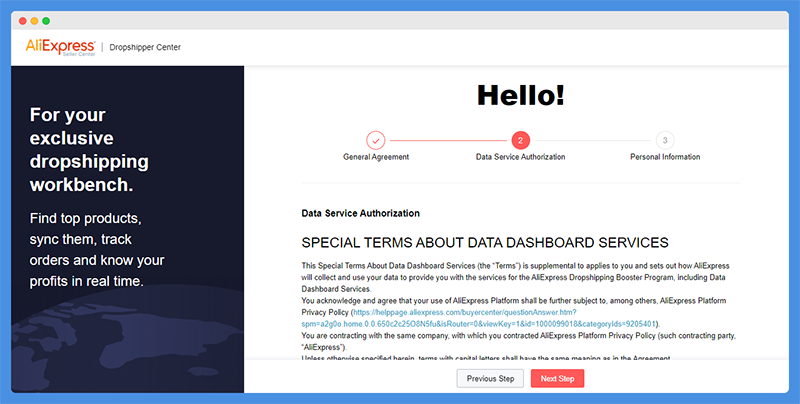The image size is (800, 404).
Task: Go back with the Previous Step button
Action: point(490,378)
